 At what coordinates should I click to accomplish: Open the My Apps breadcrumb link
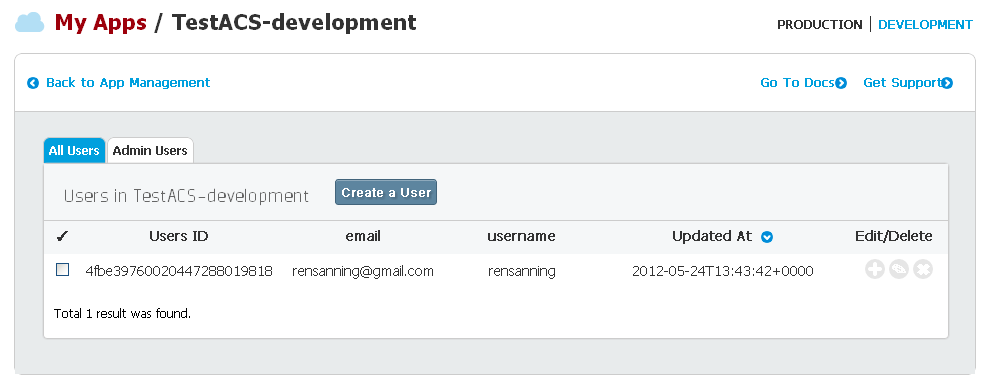click(x=101, y=23)
